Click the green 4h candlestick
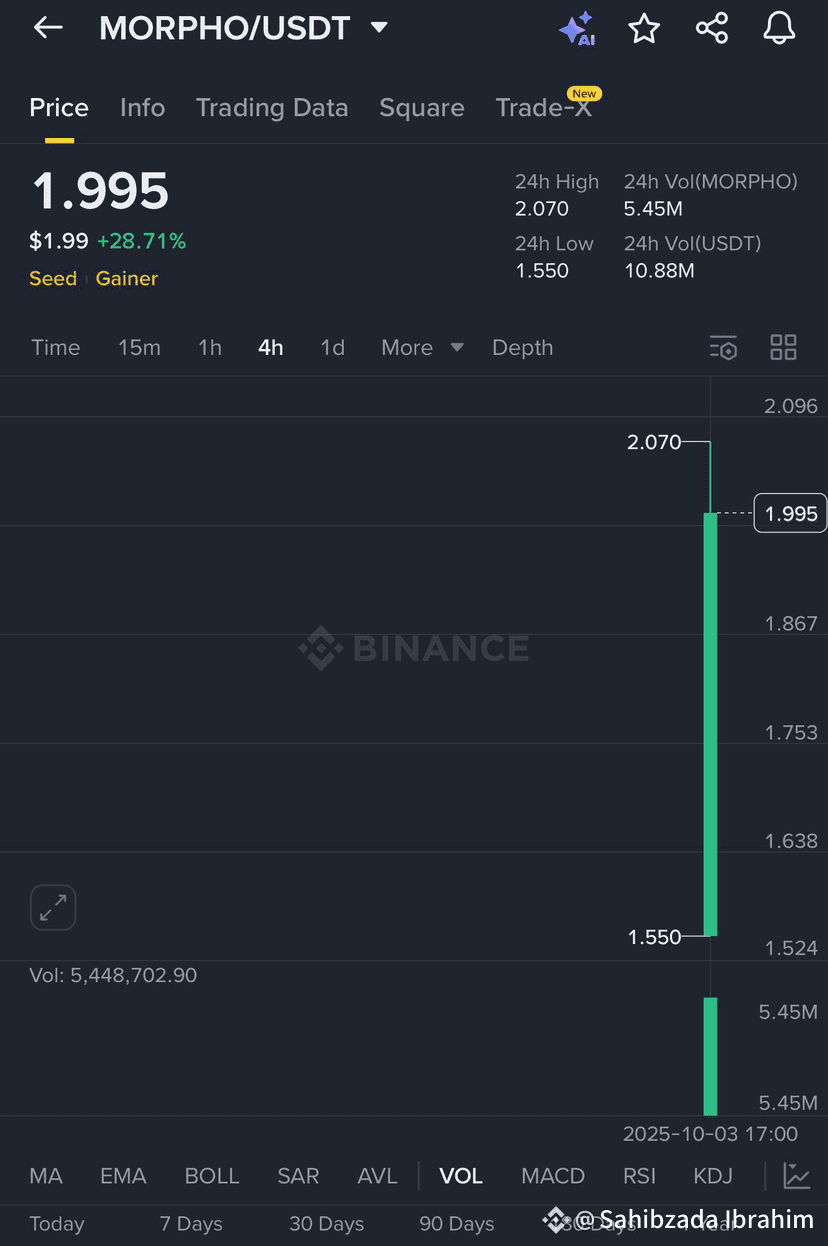This screenshot has height=1246, width=828. tap(710, 724)
